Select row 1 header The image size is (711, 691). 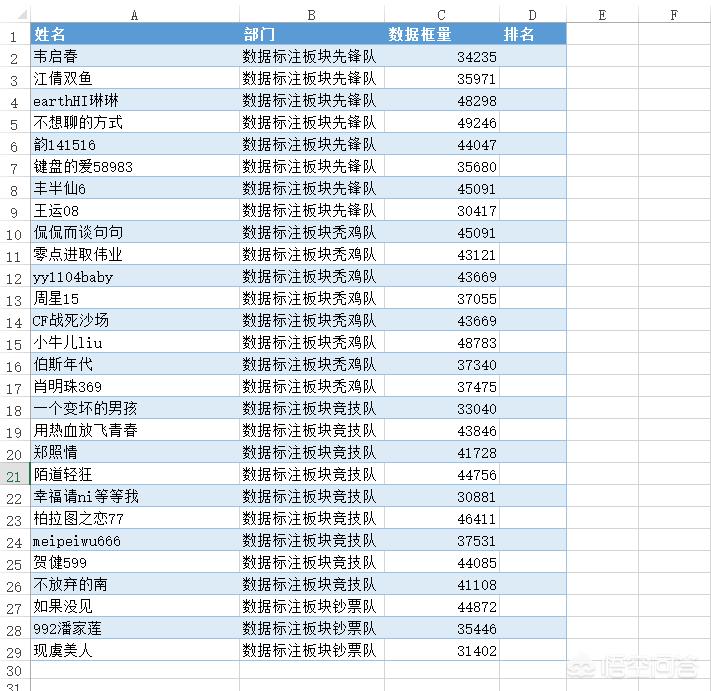(x=15, y=36)
